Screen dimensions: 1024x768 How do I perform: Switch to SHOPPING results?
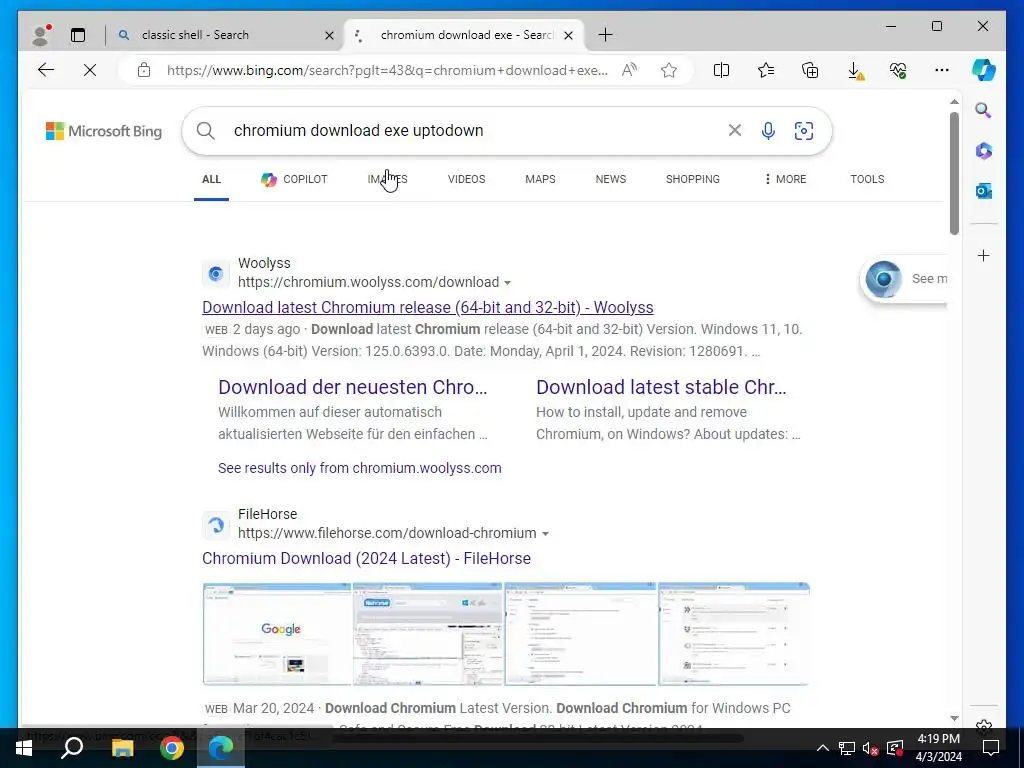coord(693,179)
